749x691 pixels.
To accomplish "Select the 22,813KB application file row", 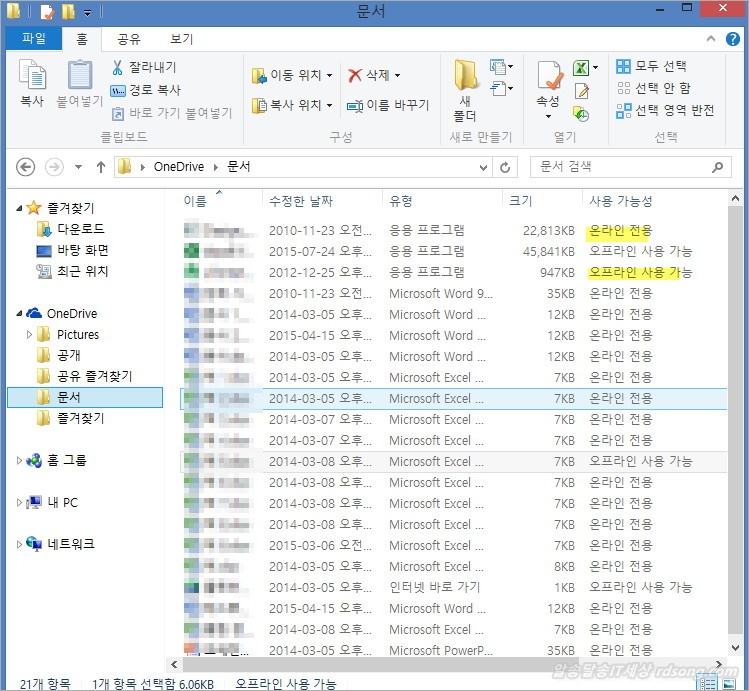I will (454, 231).
